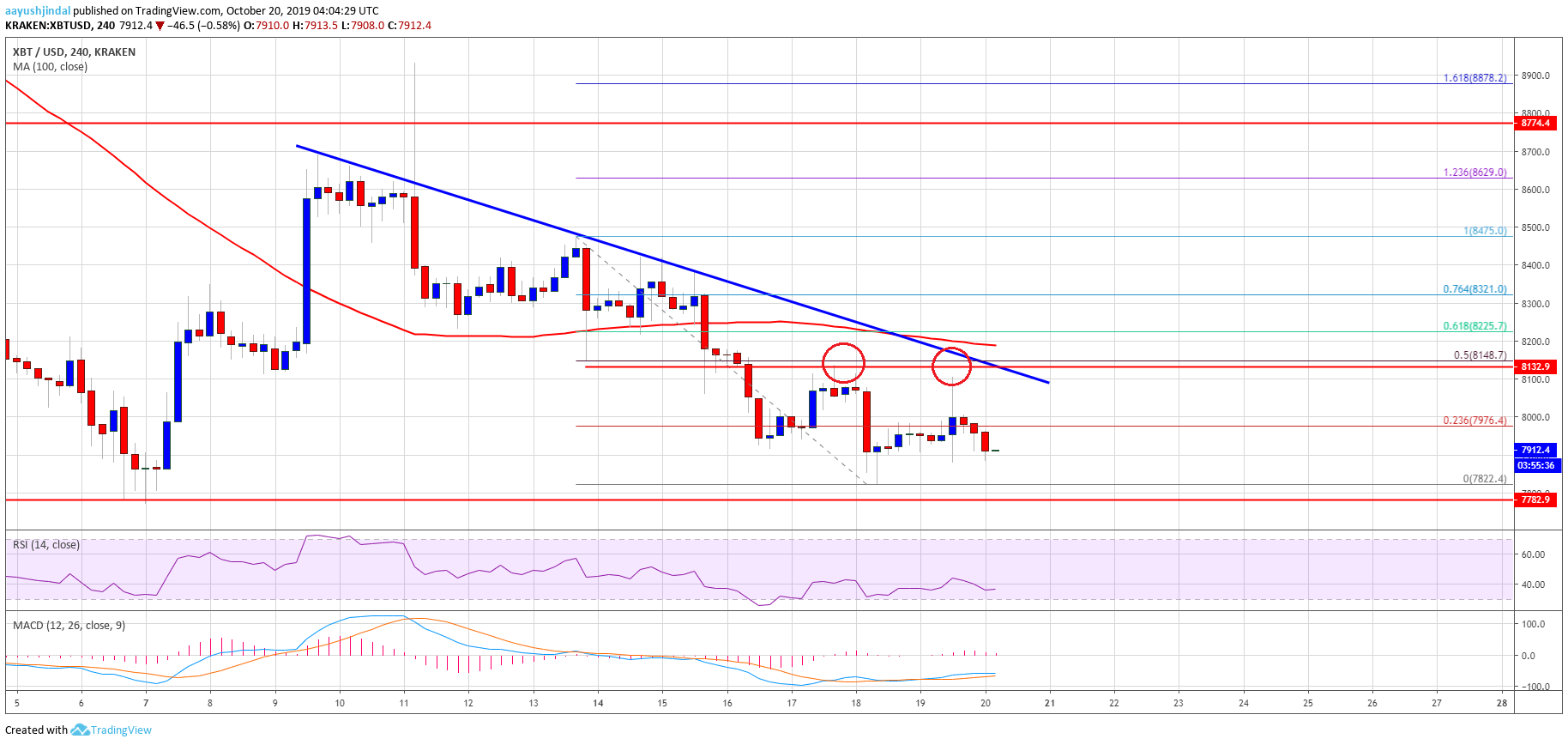Click the −46.5 (−0.58%) change value
This screenshot has width=1568, height=745.
click(x=203, y=26)
